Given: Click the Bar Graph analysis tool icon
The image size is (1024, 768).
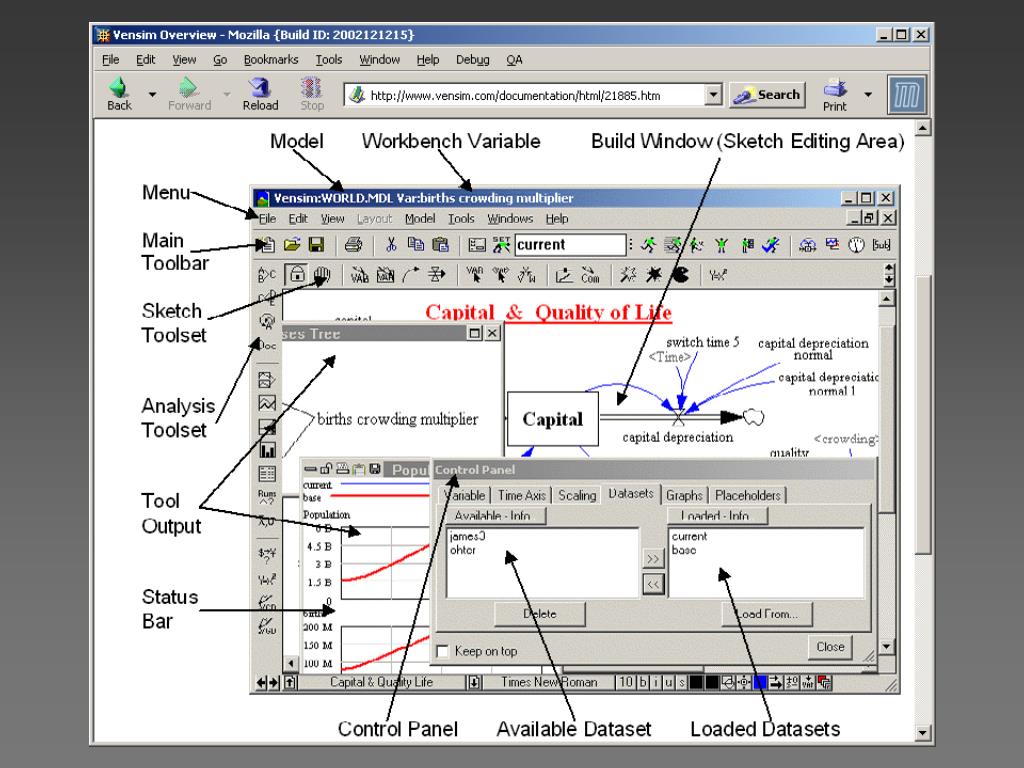Looking at the screenshot, I should pos(267,450).
